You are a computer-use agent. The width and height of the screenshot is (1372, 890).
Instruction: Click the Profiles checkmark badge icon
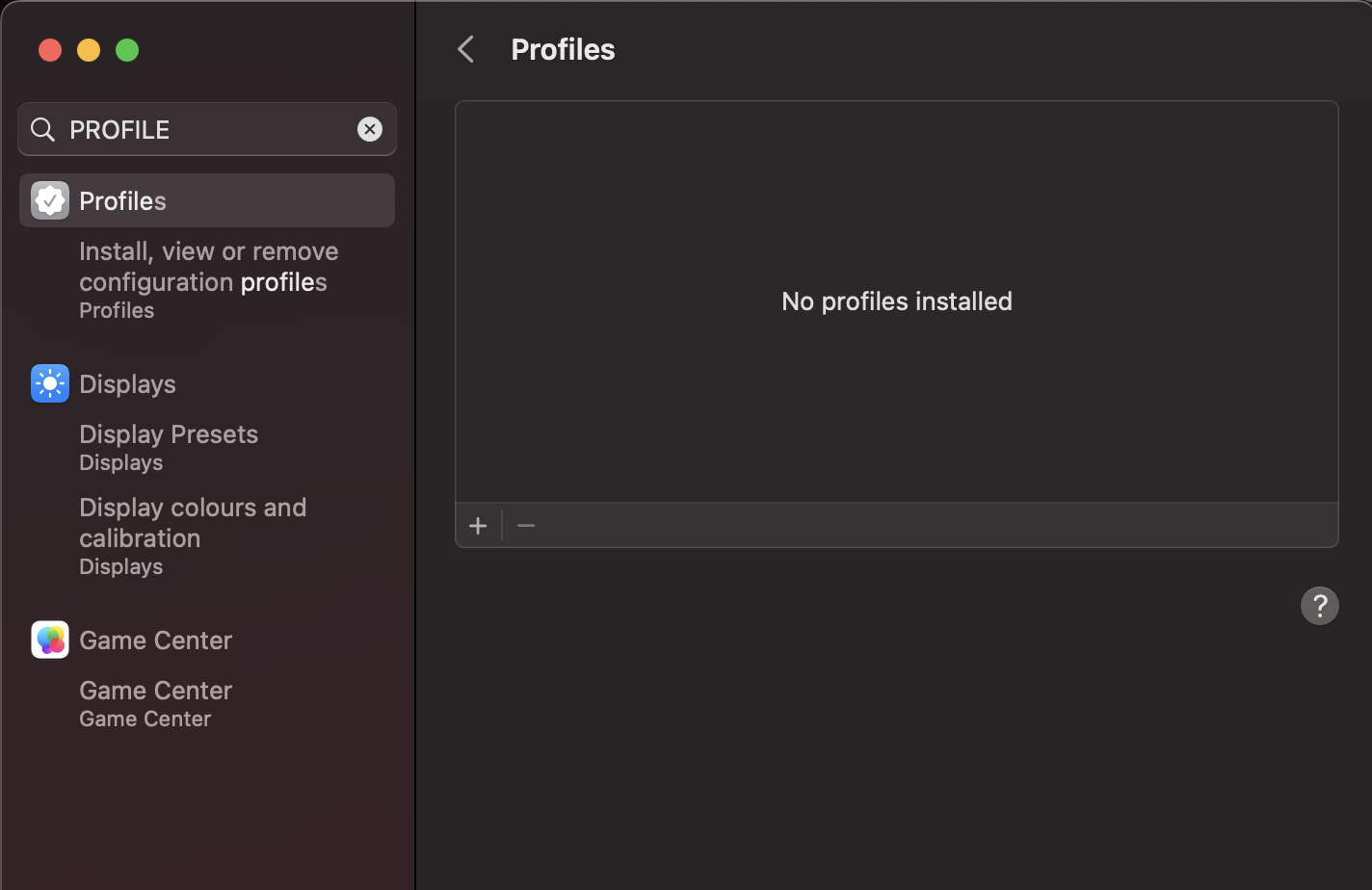50,200
